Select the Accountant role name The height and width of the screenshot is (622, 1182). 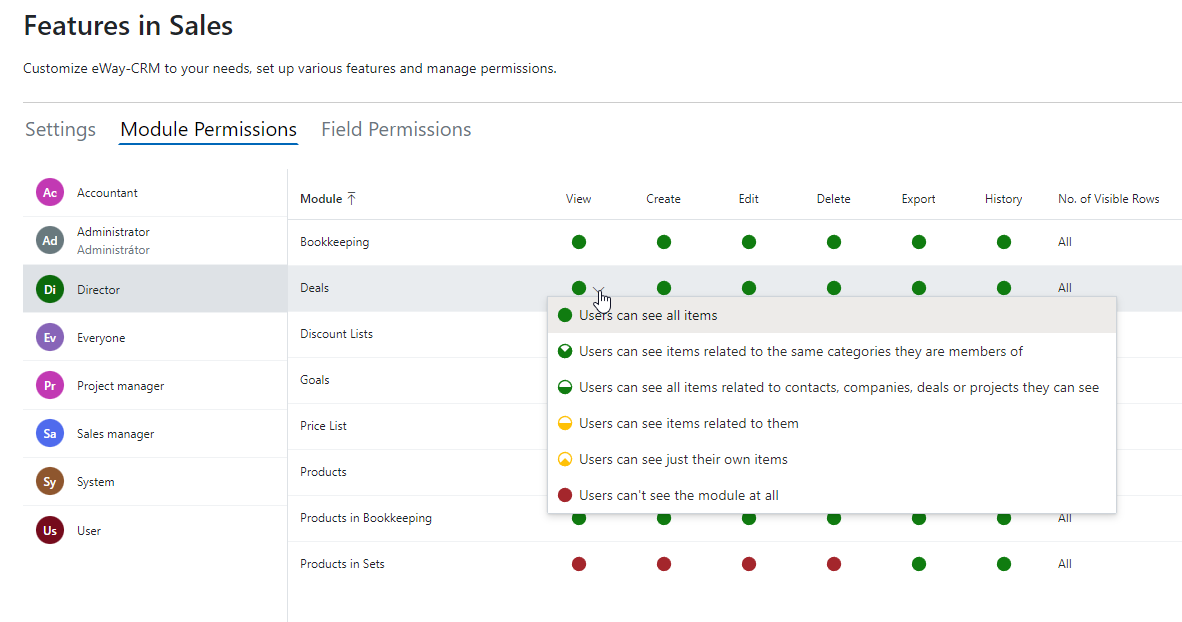click(107, 193)
